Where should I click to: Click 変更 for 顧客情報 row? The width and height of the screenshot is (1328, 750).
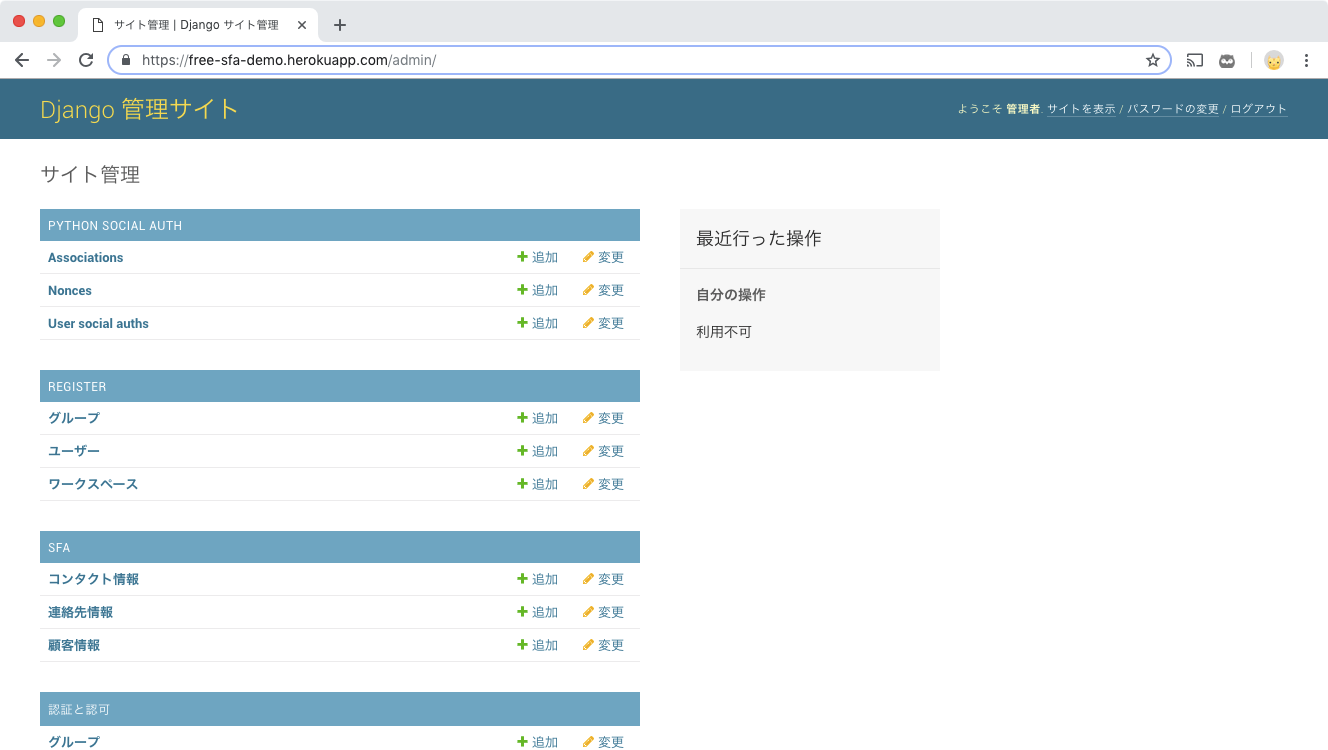tap(603, 646)
